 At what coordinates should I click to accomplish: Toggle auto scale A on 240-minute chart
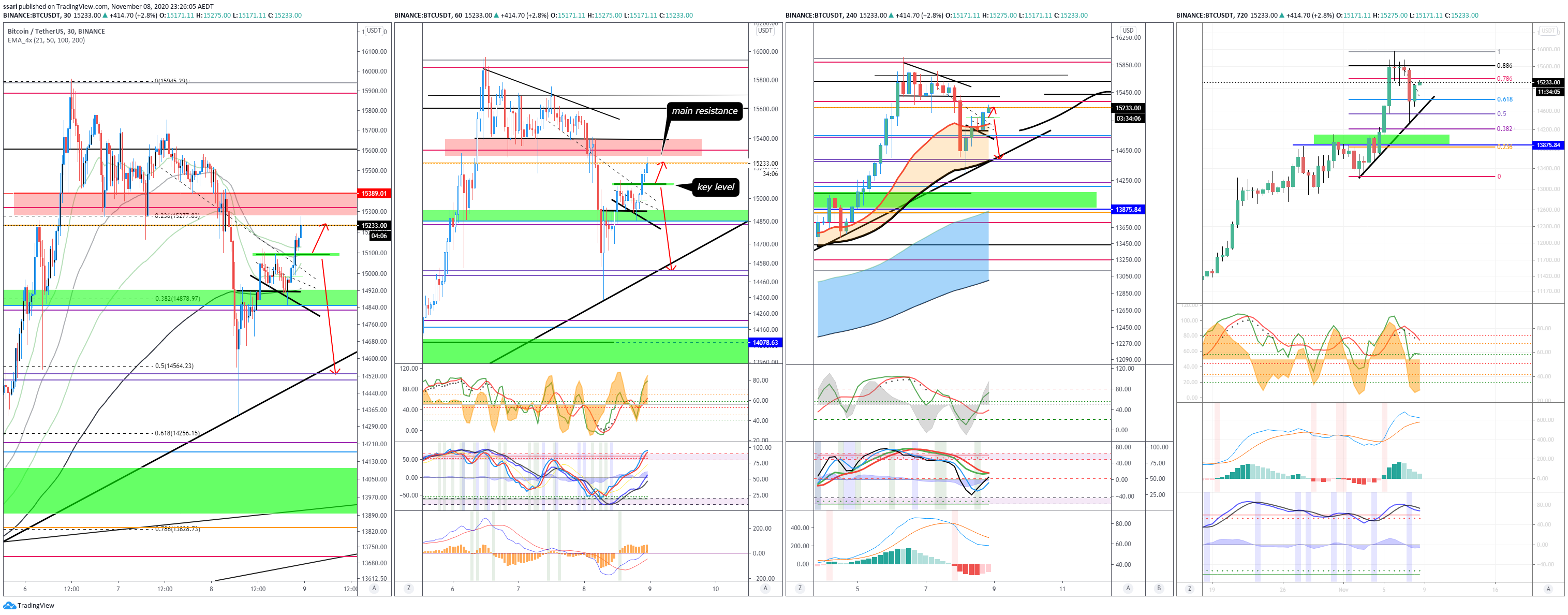(x=1128, y=588)
